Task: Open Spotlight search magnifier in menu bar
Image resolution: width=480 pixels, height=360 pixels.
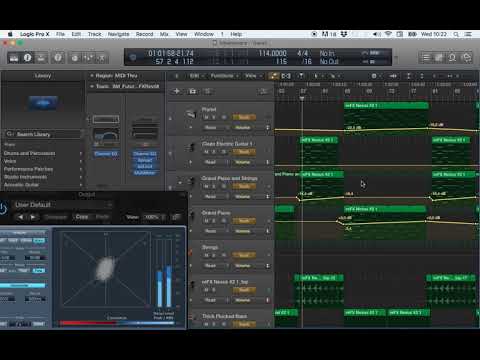Action: tap(456, 34)
